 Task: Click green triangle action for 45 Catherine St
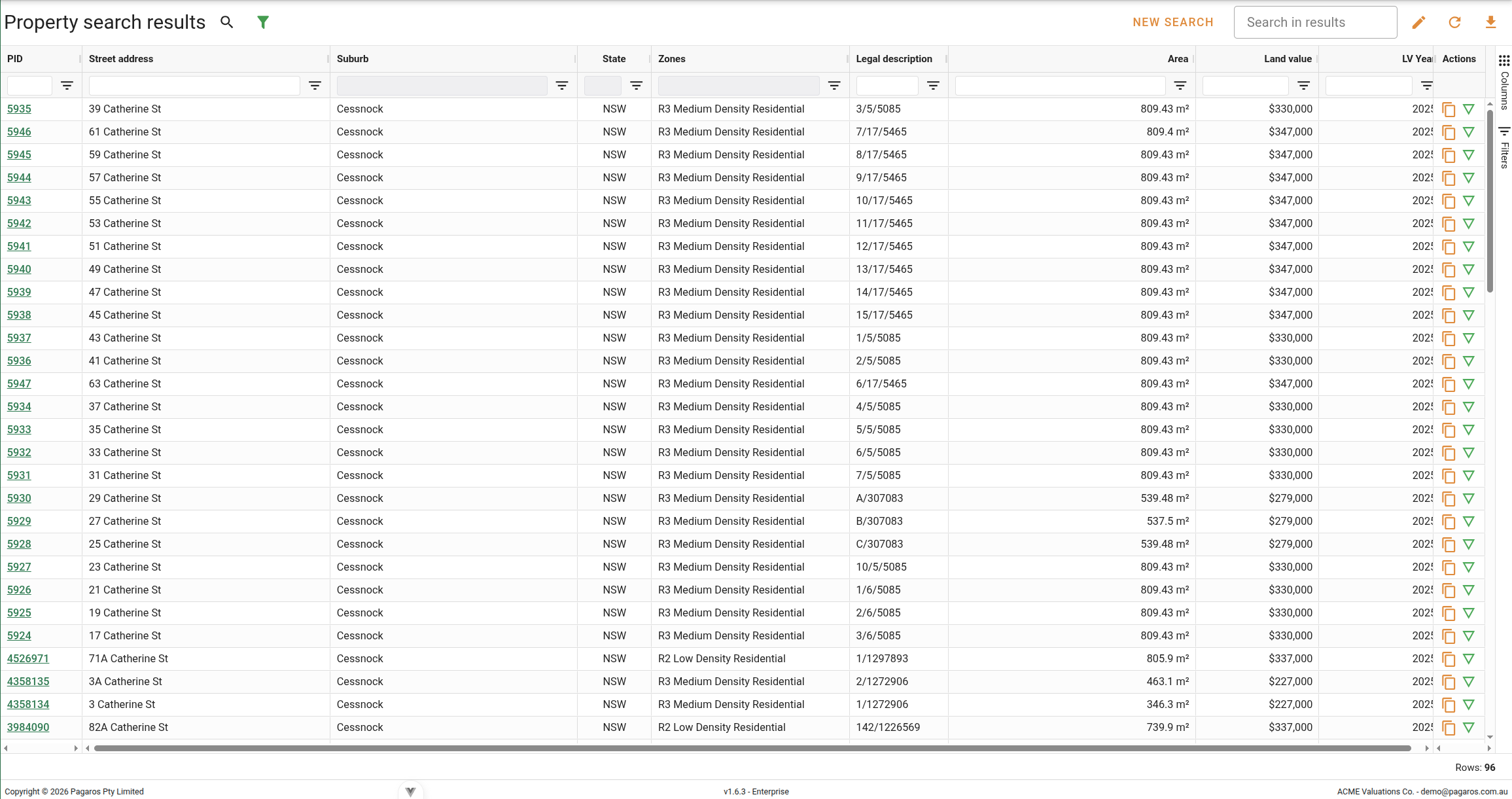[x=1469, y=315]
